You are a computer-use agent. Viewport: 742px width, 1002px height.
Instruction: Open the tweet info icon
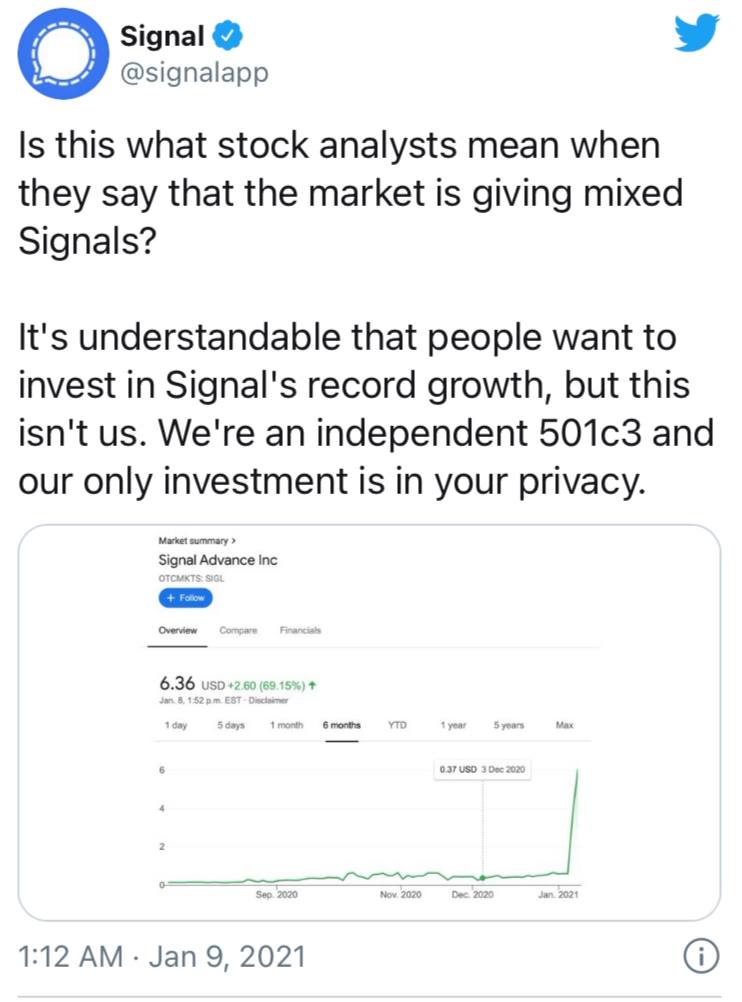pos(702,956)
